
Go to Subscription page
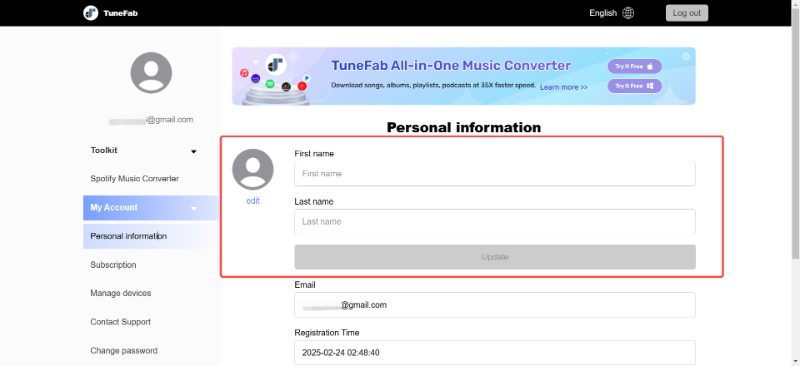(113, 265)
